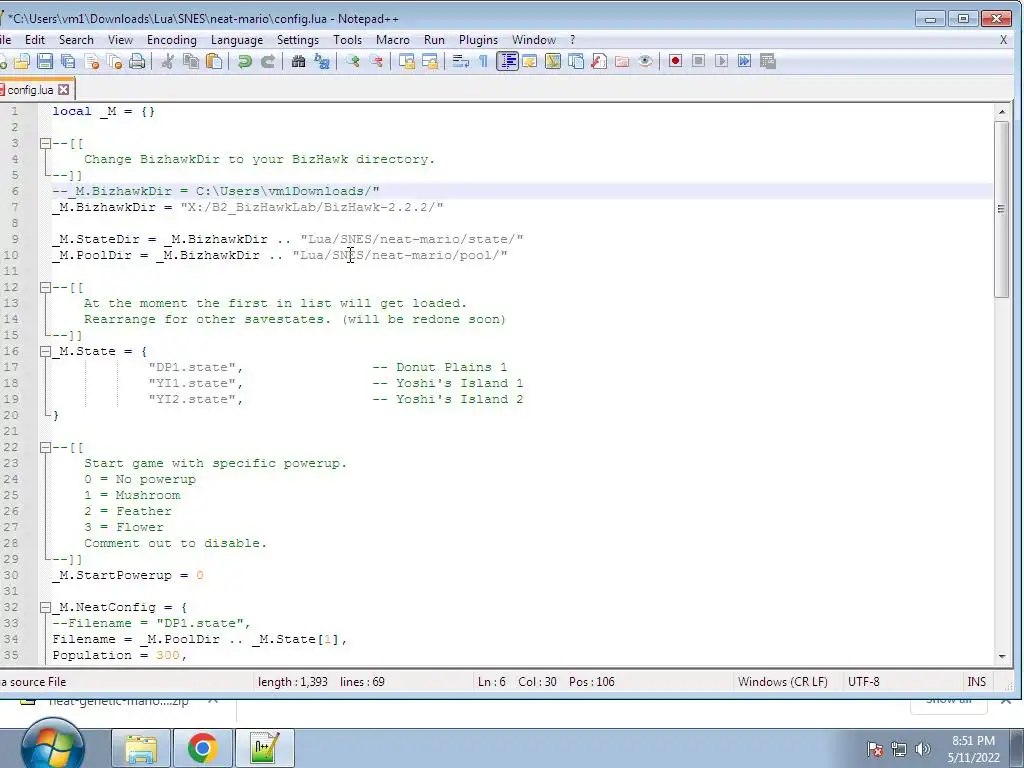Image resolution: width=1024 pixels, height=768 pixels.
Task: Collapse the comment block at line 3
Action: (45, 143)
